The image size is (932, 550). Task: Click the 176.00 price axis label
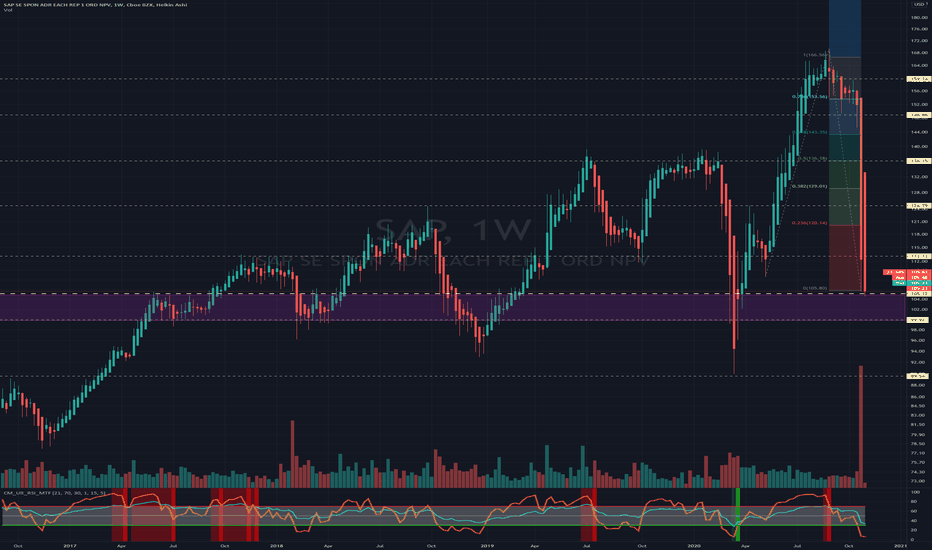tap(919, 29)
